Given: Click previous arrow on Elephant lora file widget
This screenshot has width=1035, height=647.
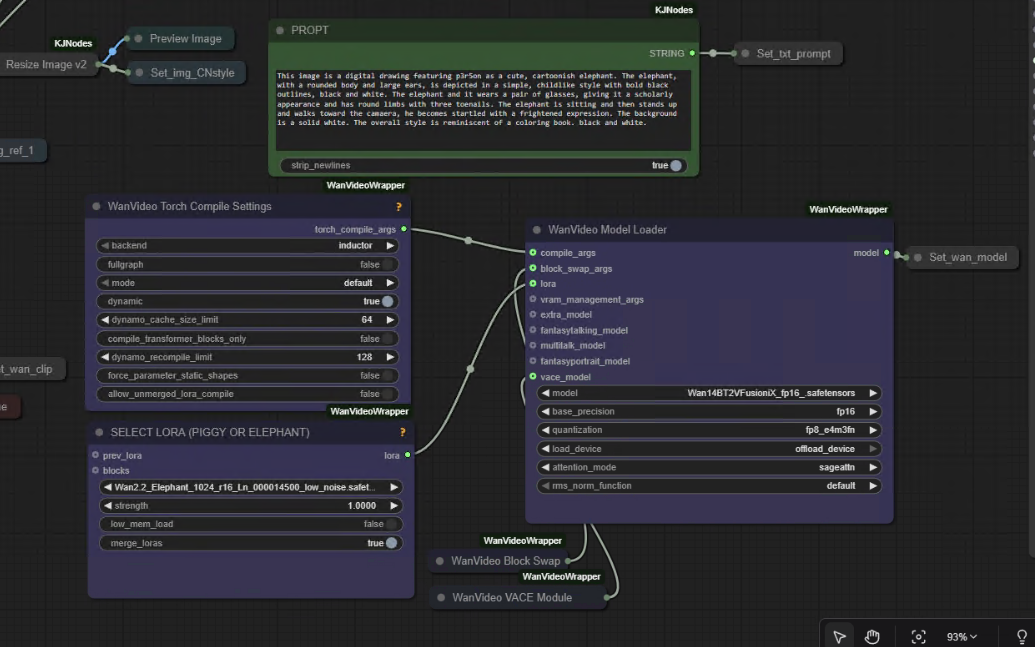Looking at the screenshot, I should tap(108, 487).
